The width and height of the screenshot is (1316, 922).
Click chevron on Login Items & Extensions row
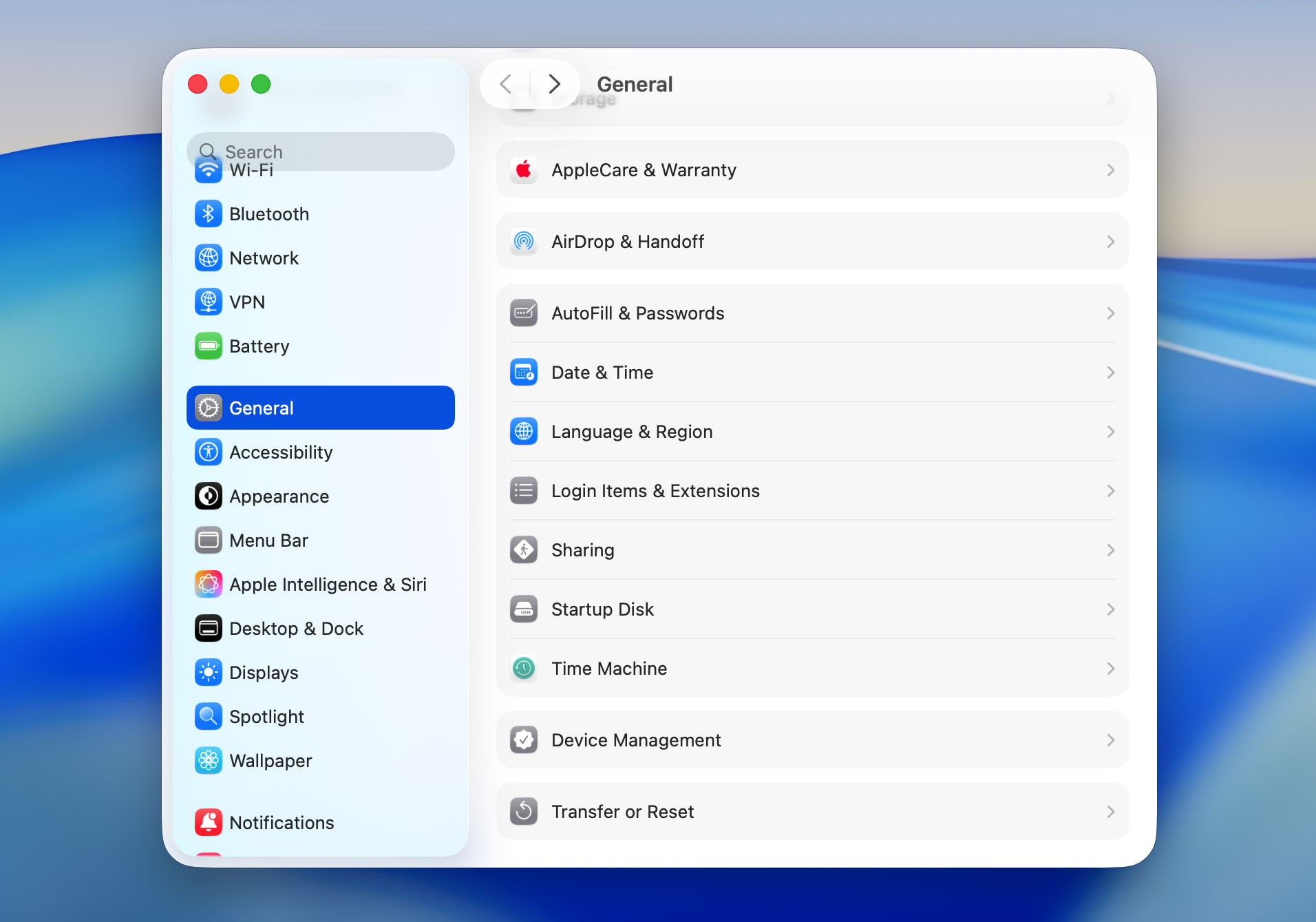tap(1110, 491)
